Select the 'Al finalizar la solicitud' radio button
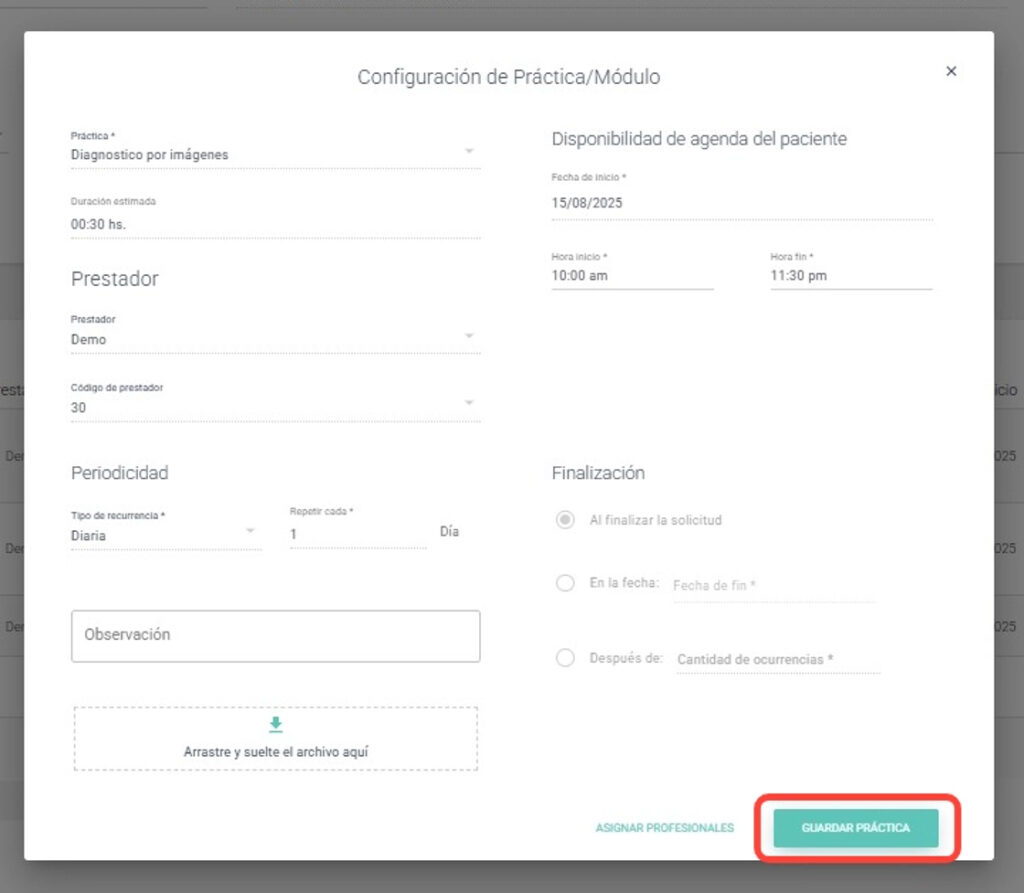The image size is (1024, 893). point(565,520)
